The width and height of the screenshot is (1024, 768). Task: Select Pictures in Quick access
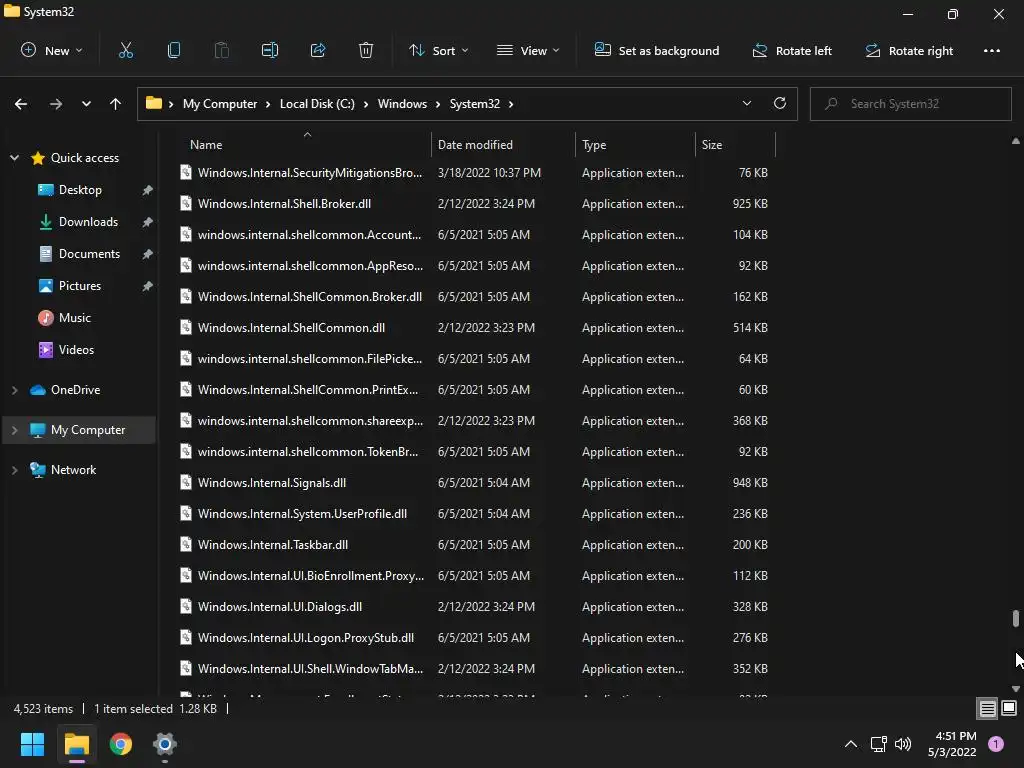coord(78,286)
